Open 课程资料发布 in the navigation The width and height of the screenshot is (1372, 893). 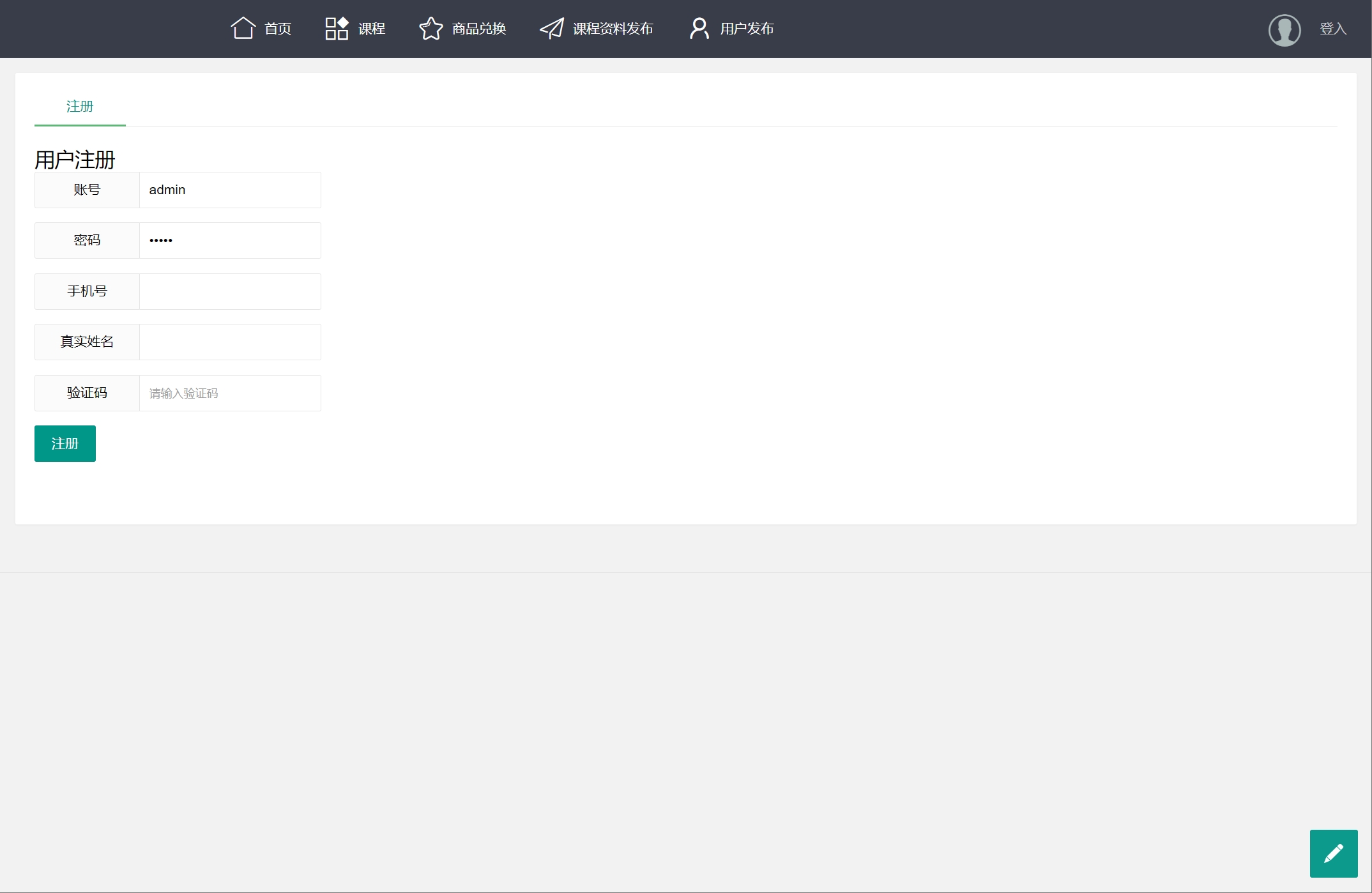[x=613, y=29]
